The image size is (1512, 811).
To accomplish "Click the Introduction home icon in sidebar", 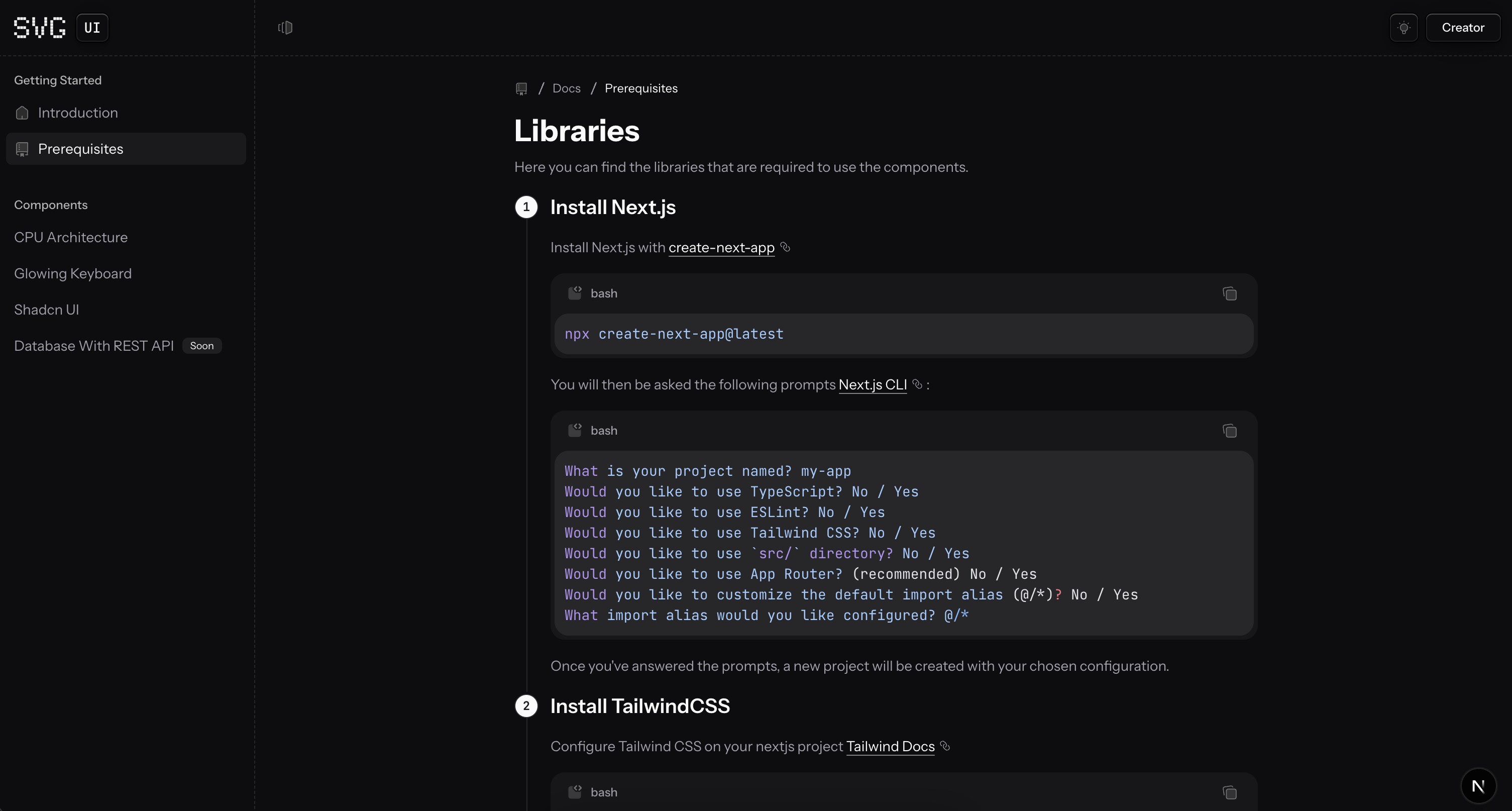I will 22,113.
